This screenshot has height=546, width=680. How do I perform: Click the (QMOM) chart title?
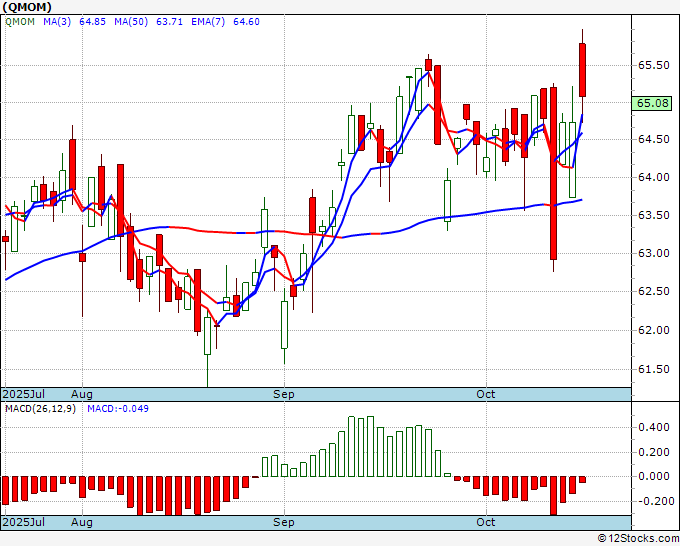pyautogui.click(x=27, y=7)
